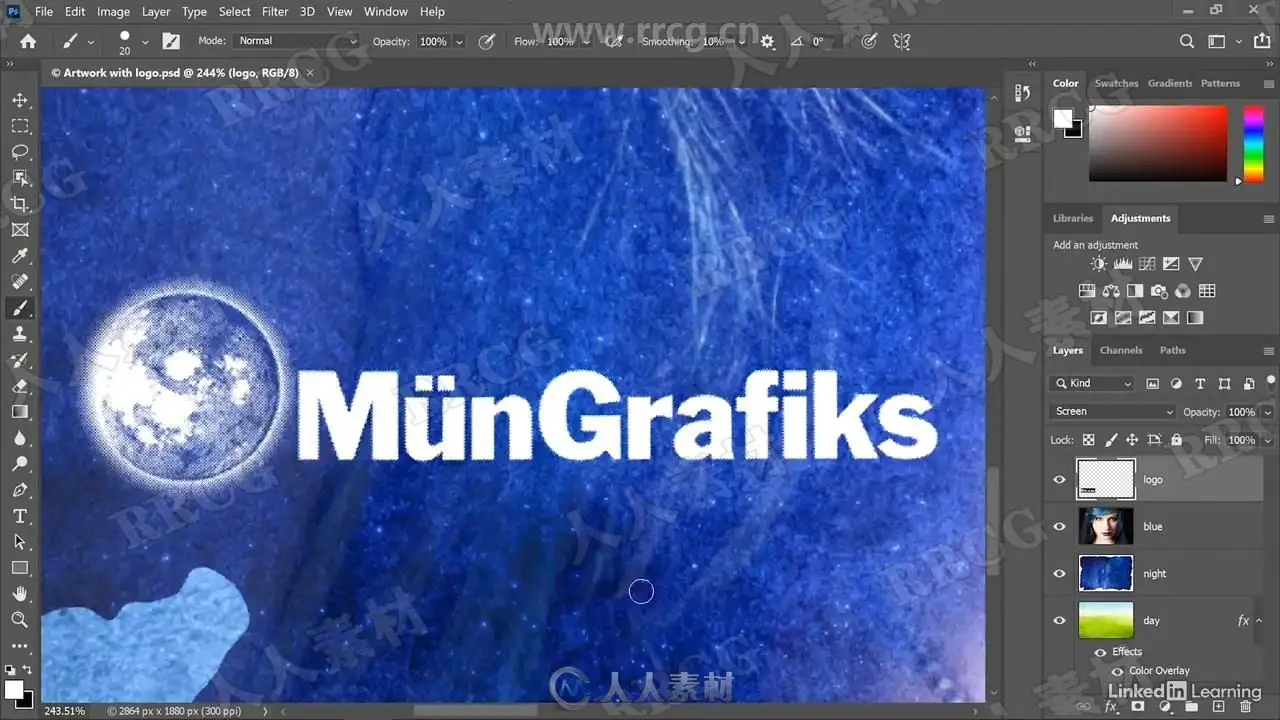The width and height of the screenshot is (1280, 720).
Task: Pick a color in the red color field
Action: (1158, 143)
